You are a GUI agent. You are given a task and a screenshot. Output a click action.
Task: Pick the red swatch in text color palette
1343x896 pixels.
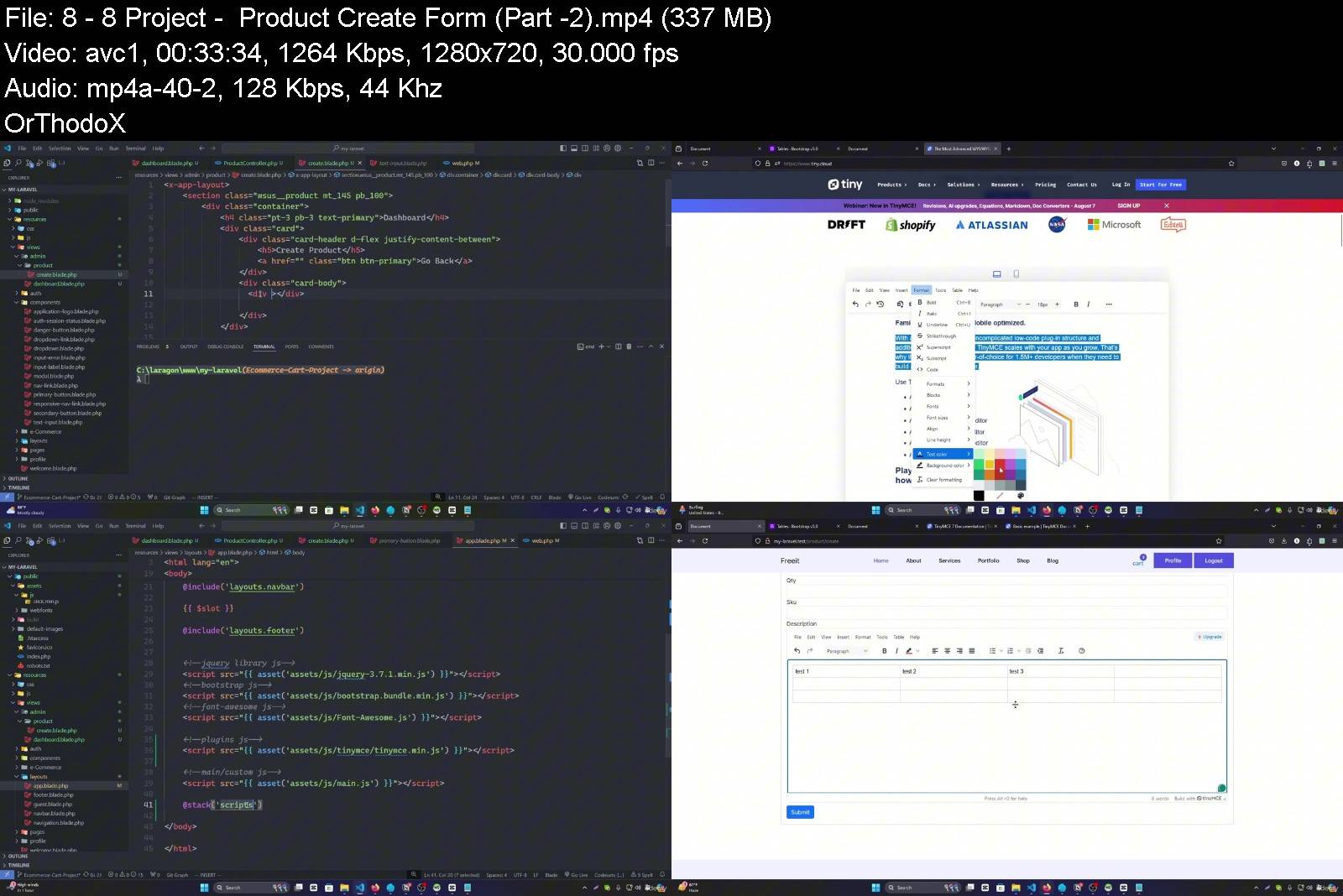tap(1000, 464)
